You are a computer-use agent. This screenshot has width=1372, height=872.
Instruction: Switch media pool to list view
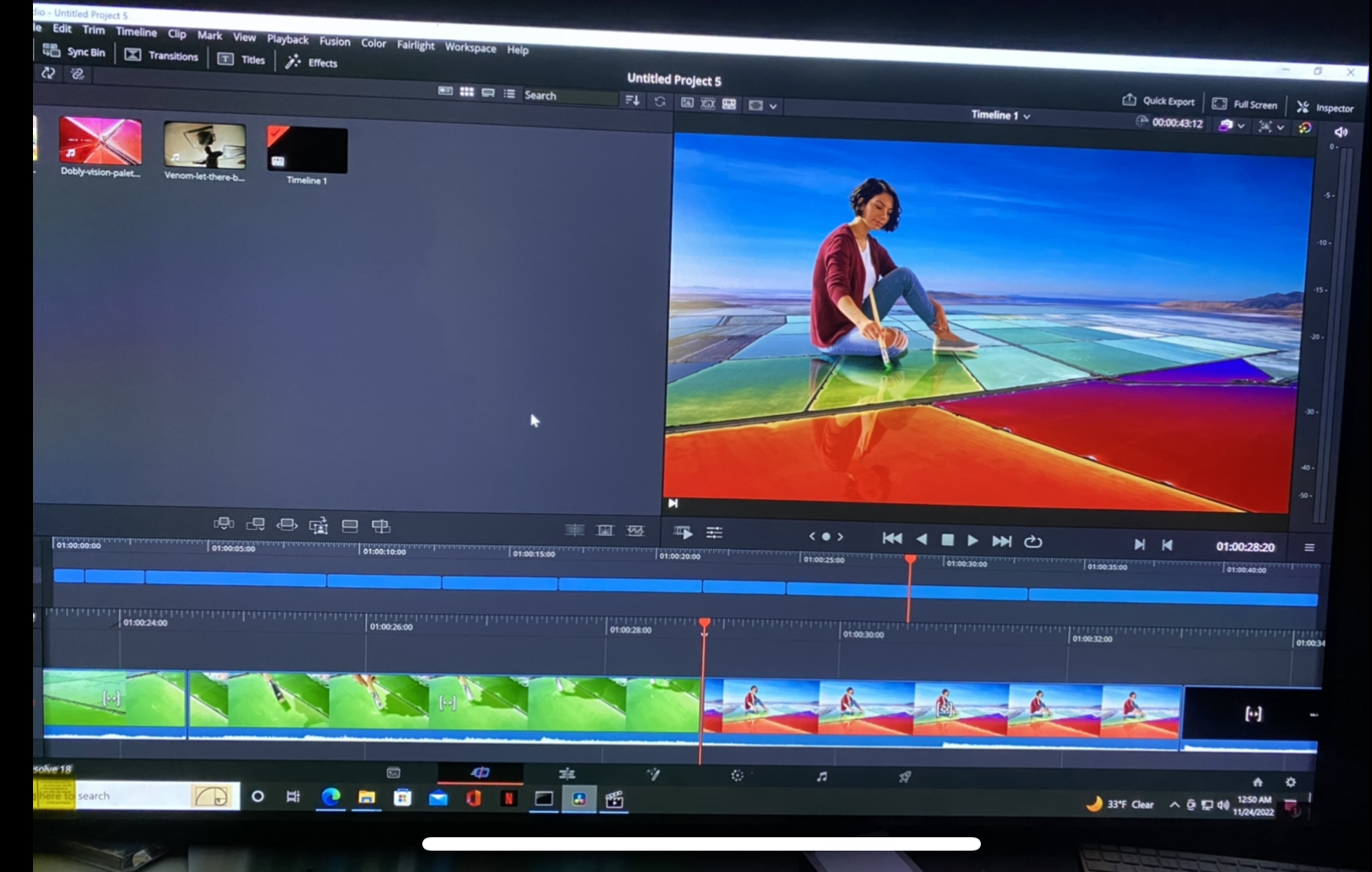(510, 94)
